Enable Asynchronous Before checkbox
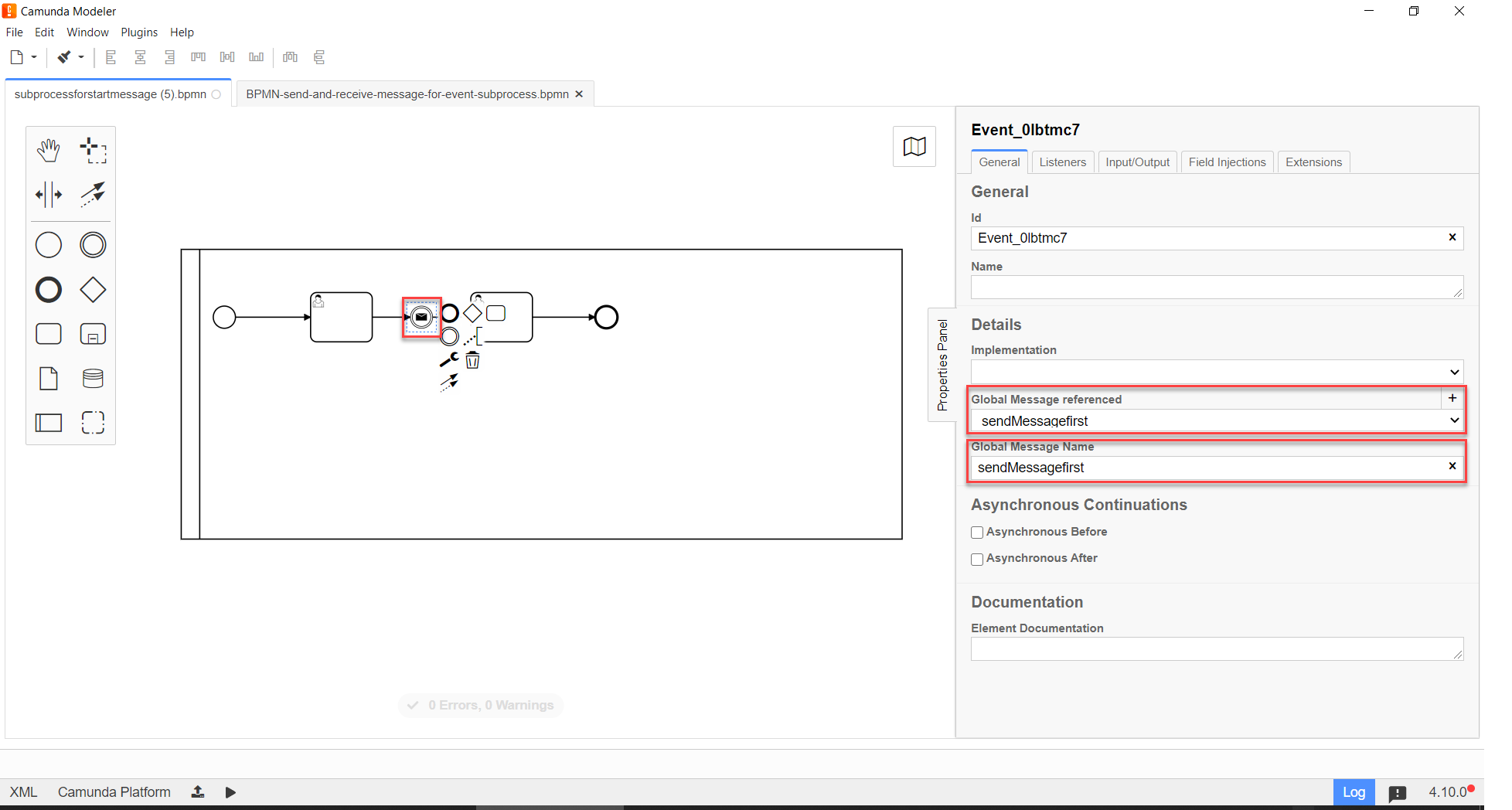1512x810 pixels. [x=977, y=533]
